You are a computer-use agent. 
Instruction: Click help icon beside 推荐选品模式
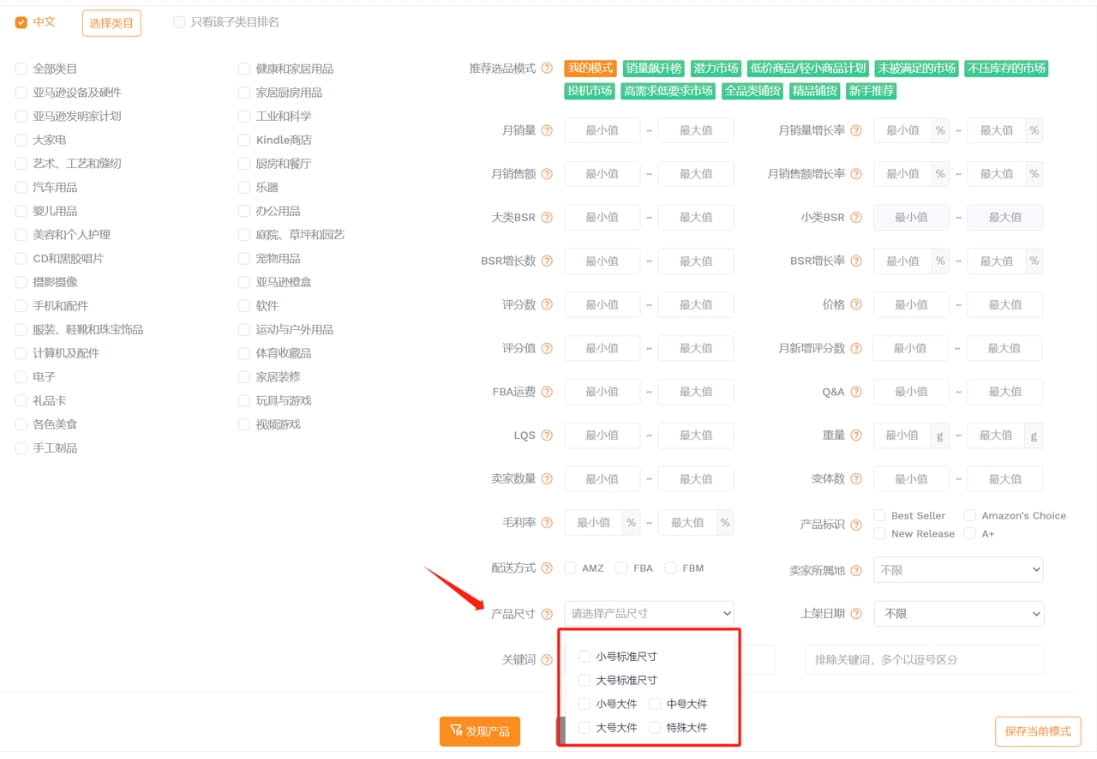coord(547,69)
